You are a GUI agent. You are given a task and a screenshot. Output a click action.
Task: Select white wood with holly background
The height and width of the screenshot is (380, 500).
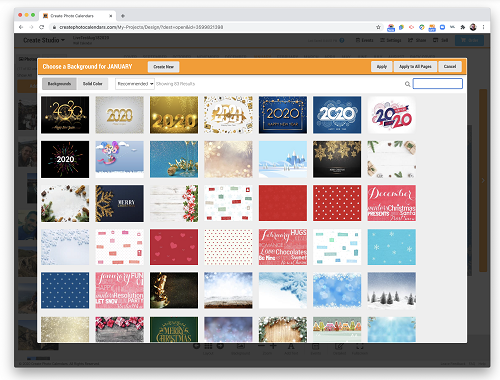click(x=174, y=203)
